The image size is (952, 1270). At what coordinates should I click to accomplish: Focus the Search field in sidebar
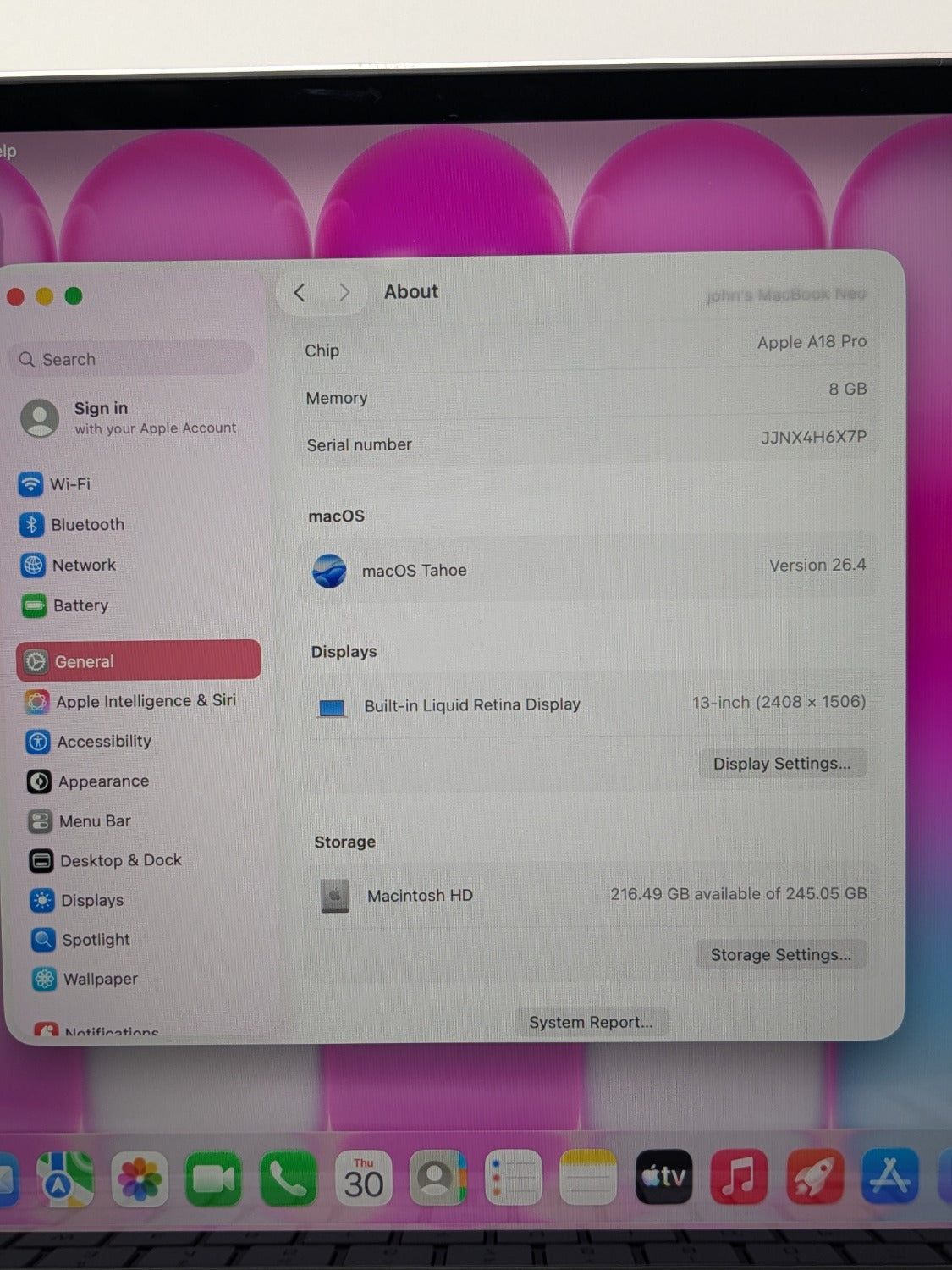coord(133,359)
